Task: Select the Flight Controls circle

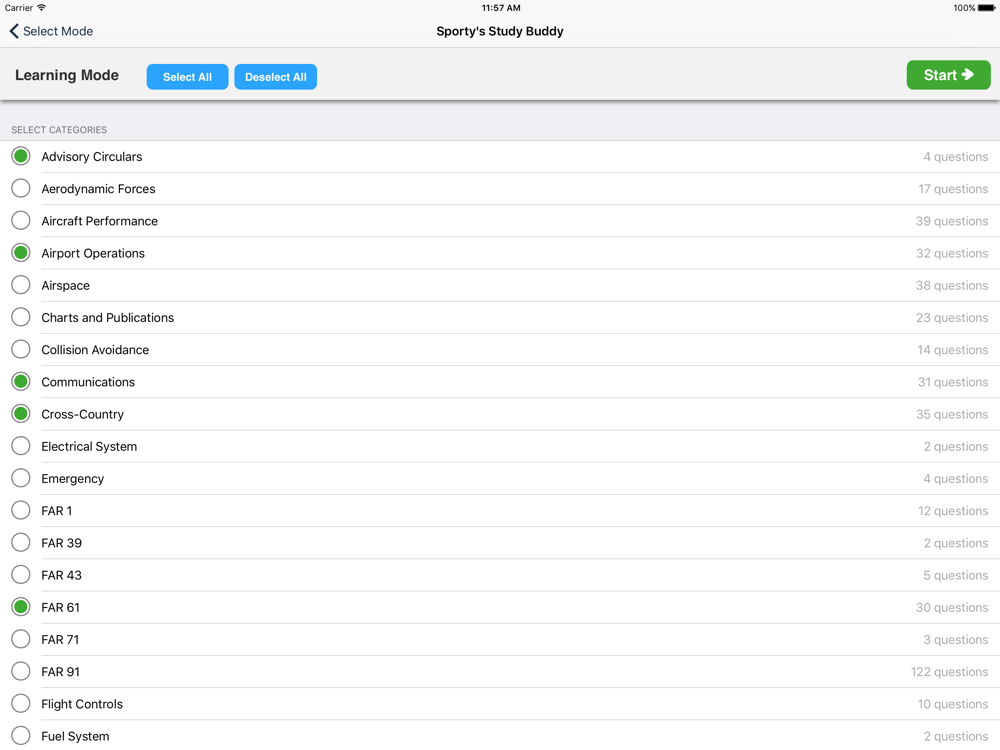Action: pos(21,703)
